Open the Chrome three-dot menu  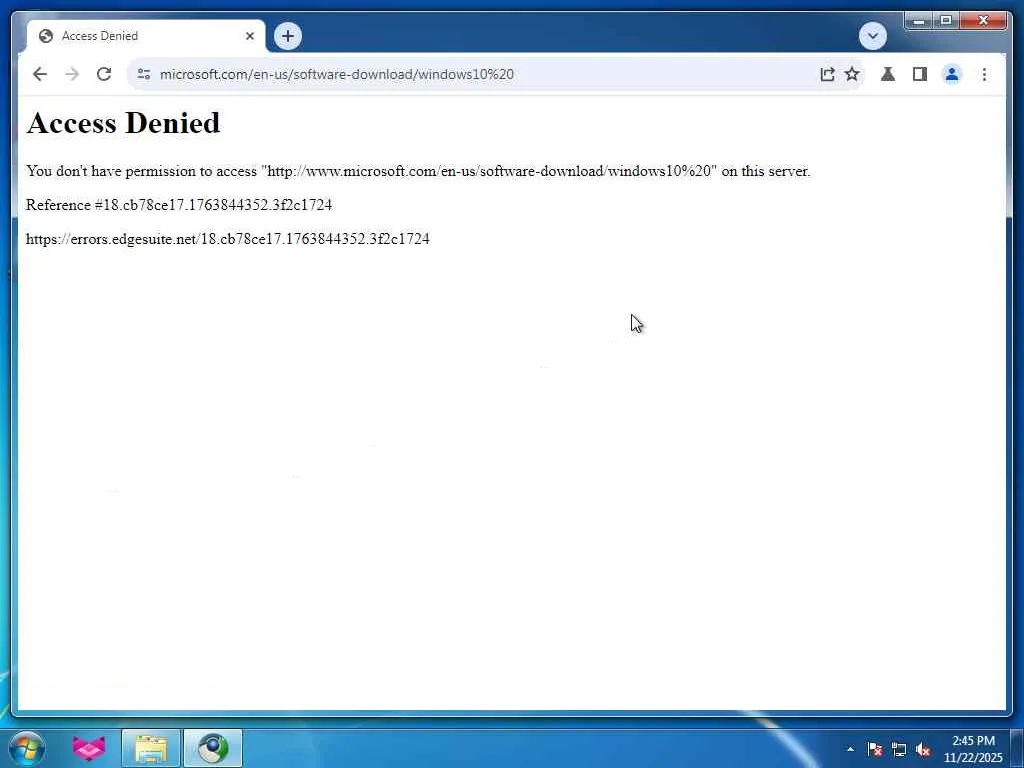[984, 74]
